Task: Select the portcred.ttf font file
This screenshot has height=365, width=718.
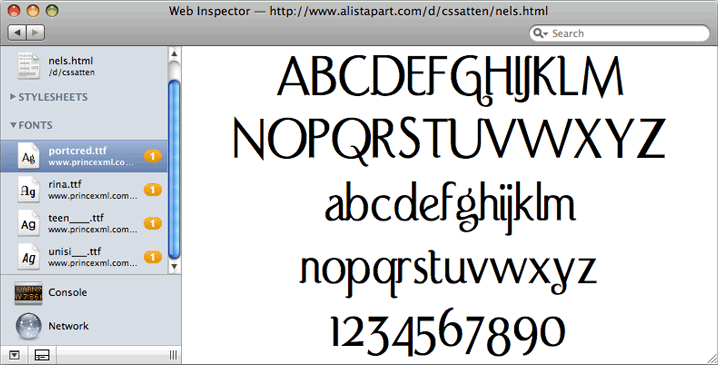Action: click(x=84, y=156)
